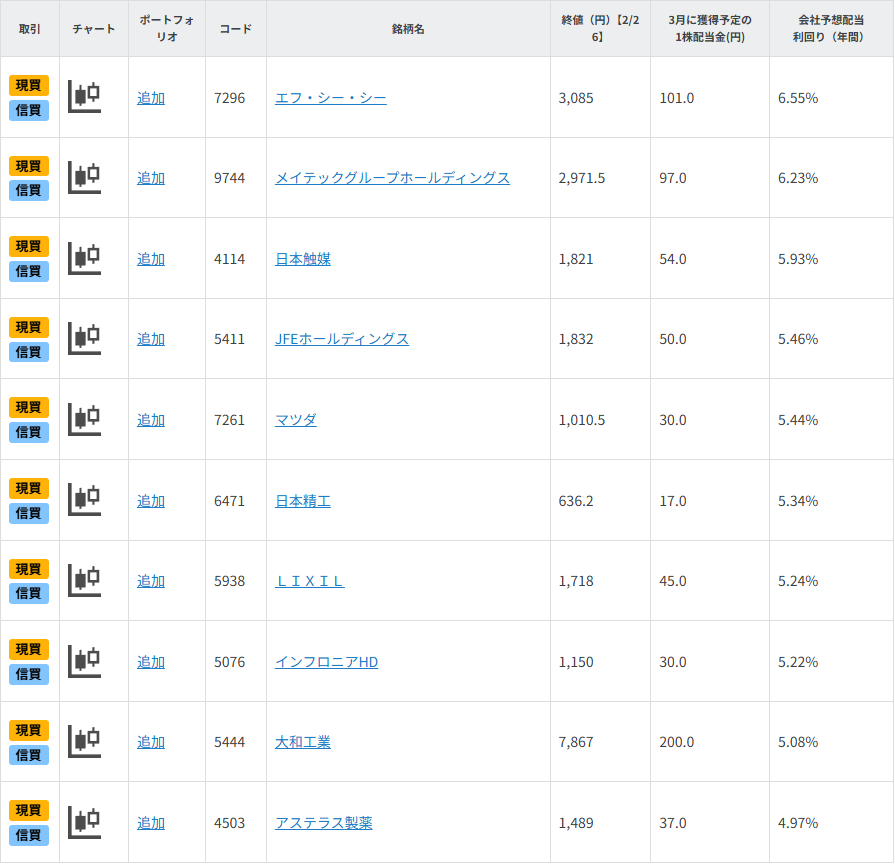Click 信買 button for エフ・シー・シー
Screen dimensions: 895x864
[29, 110]
